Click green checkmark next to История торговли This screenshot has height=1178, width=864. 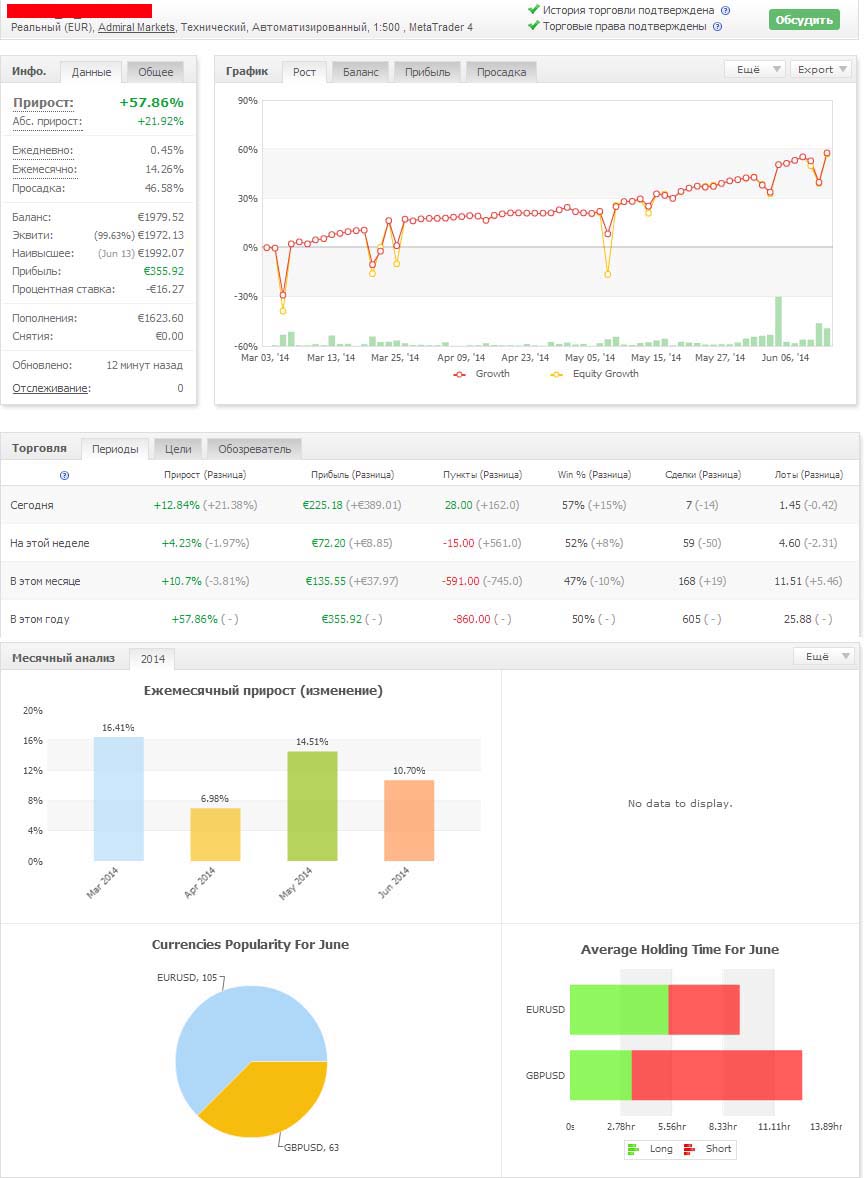(534, 10)
